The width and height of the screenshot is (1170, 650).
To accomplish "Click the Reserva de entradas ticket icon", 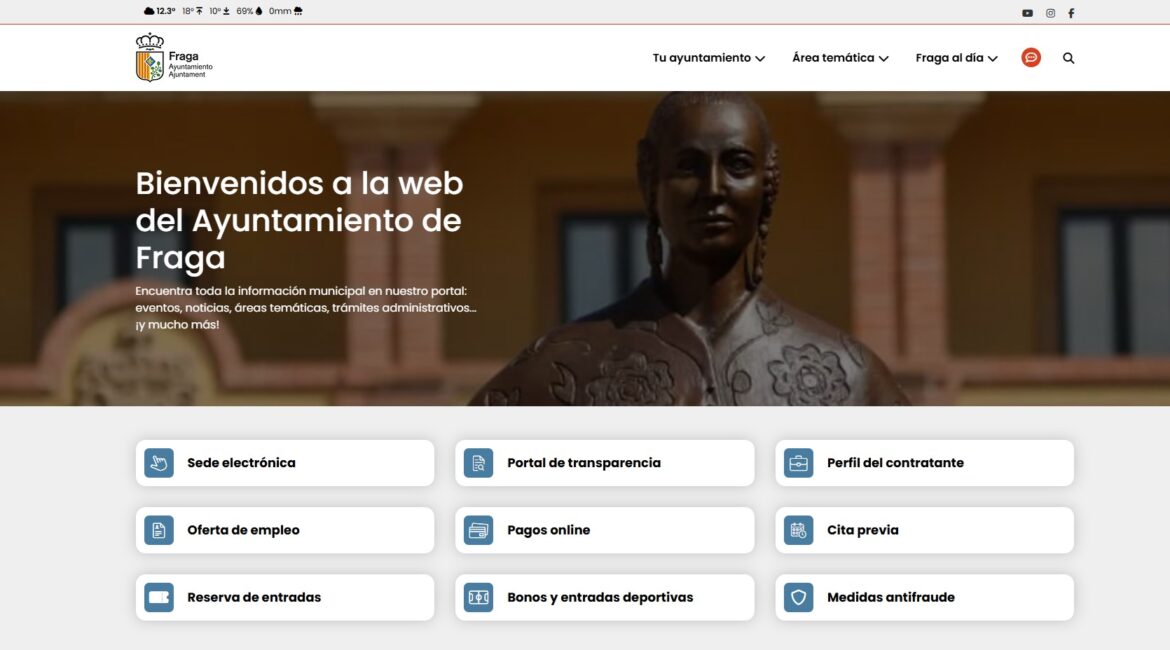I will point(158,596).
